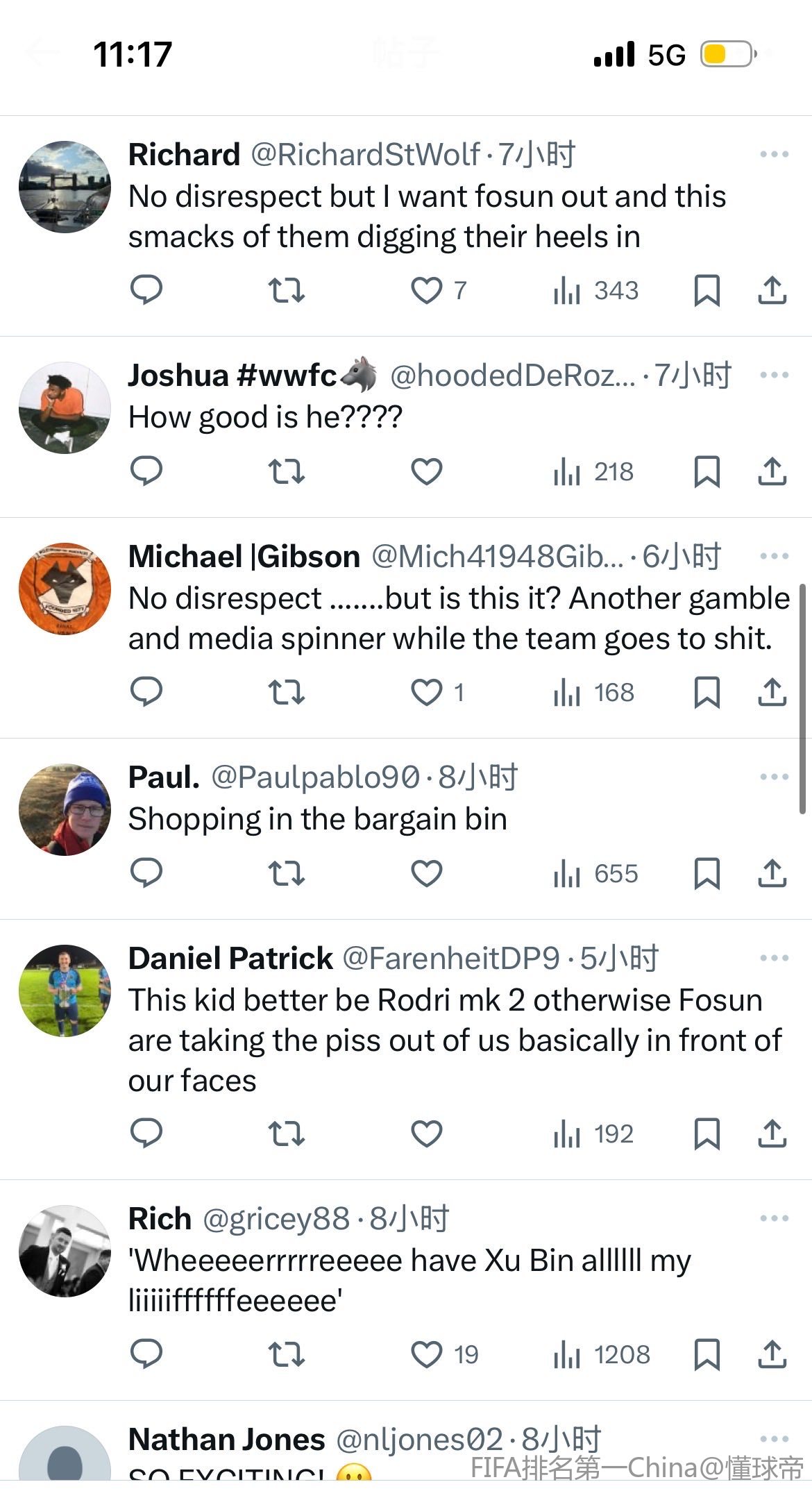Like Rich's Xu Bin chant tweet
Image resolution: width=812 pixels, height=1491 pixels.
(x=426, y=1354)
